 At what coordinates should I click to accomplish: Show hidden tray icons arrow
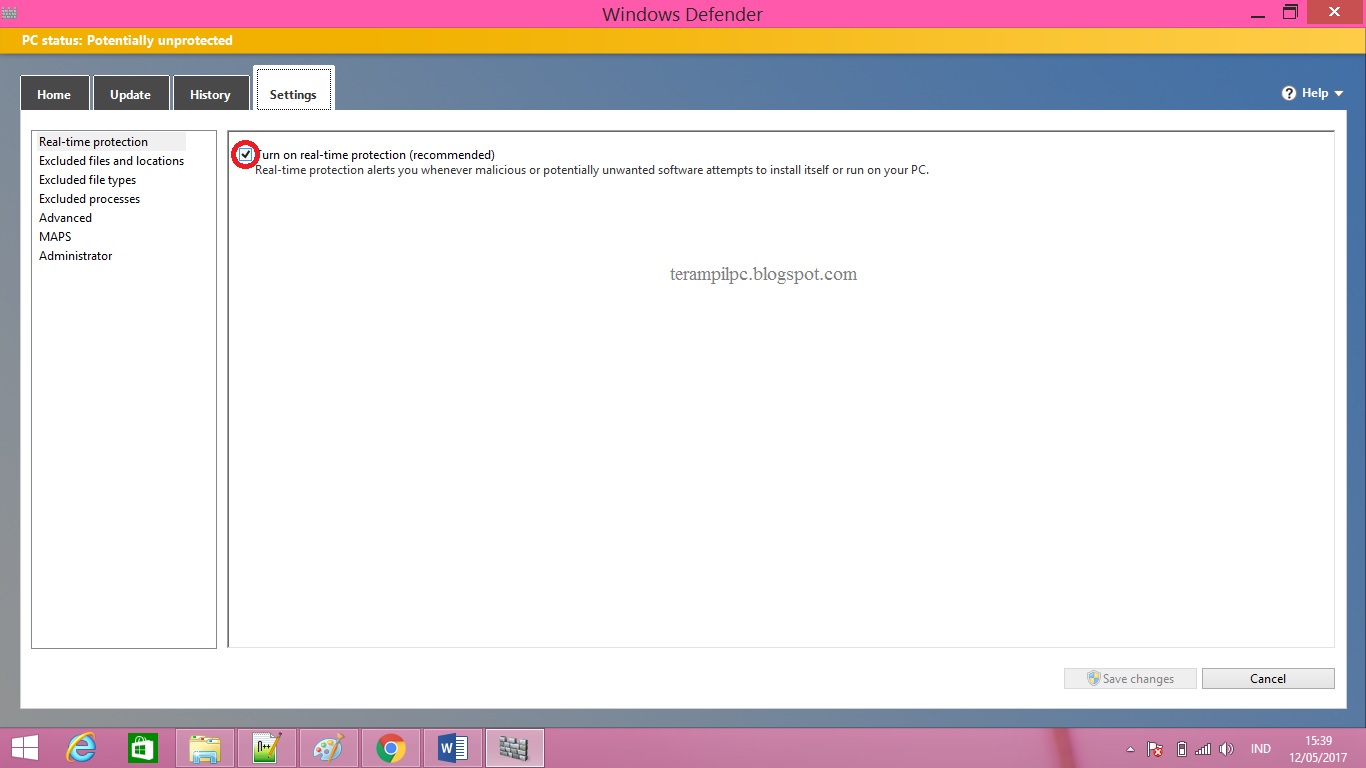[1131, 749]
